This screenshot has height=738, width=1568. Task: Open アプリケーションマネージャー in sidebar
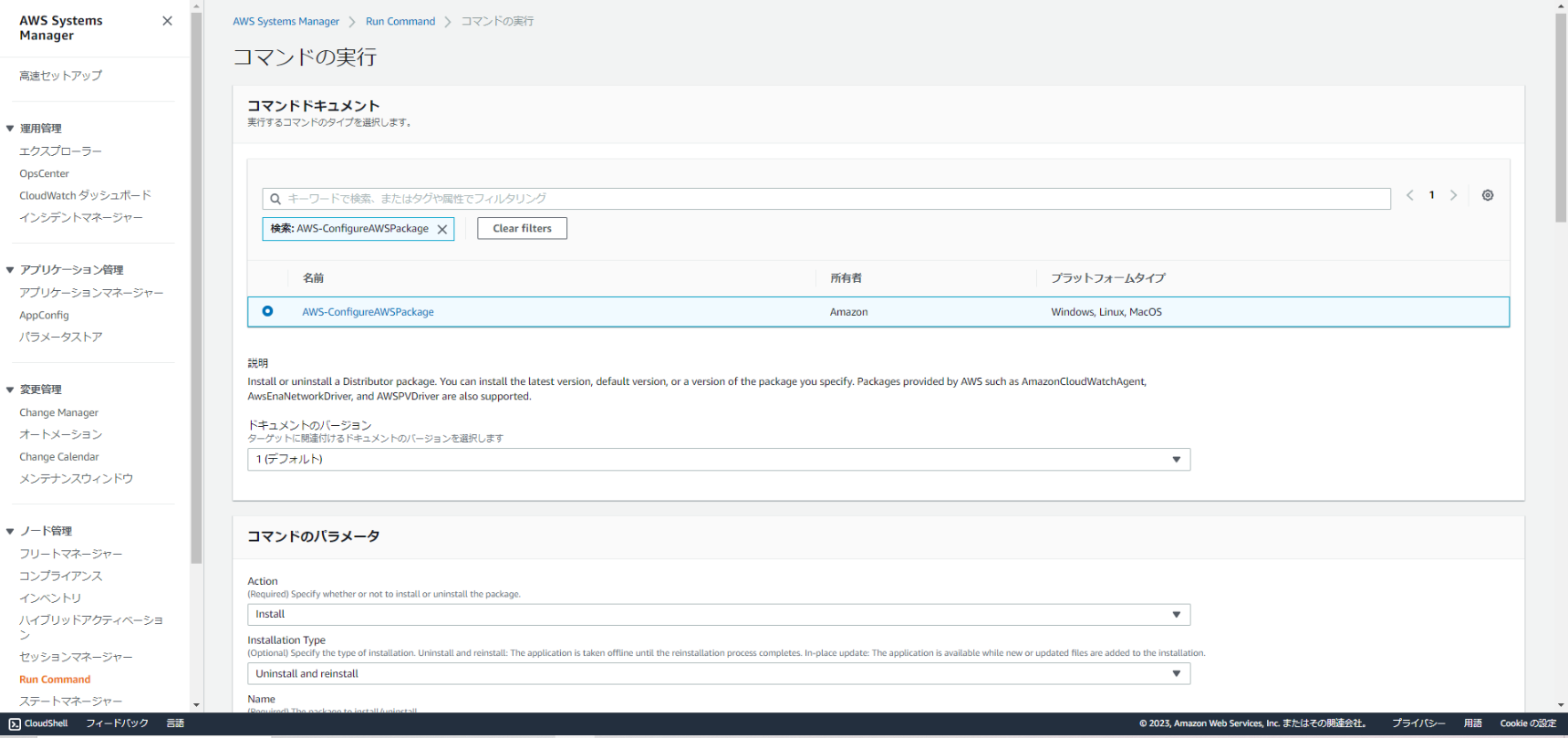tap(91, 293)
